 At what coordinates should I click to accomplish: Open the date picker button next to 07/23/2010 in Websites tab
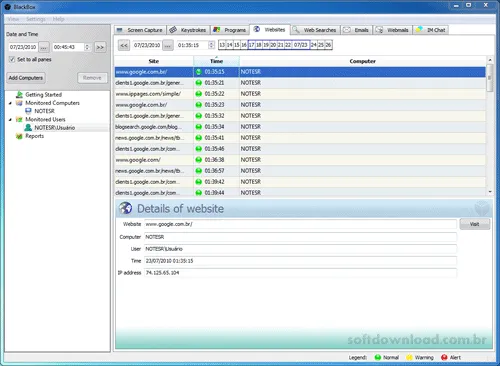point(168,45)
